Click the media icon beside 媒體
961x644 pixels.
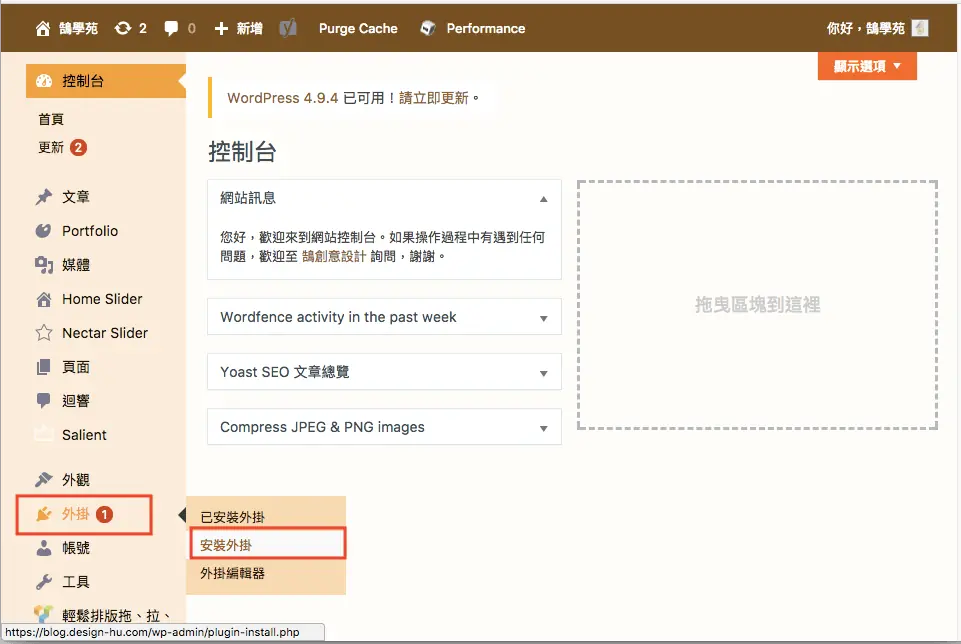(x=44, y=265)
